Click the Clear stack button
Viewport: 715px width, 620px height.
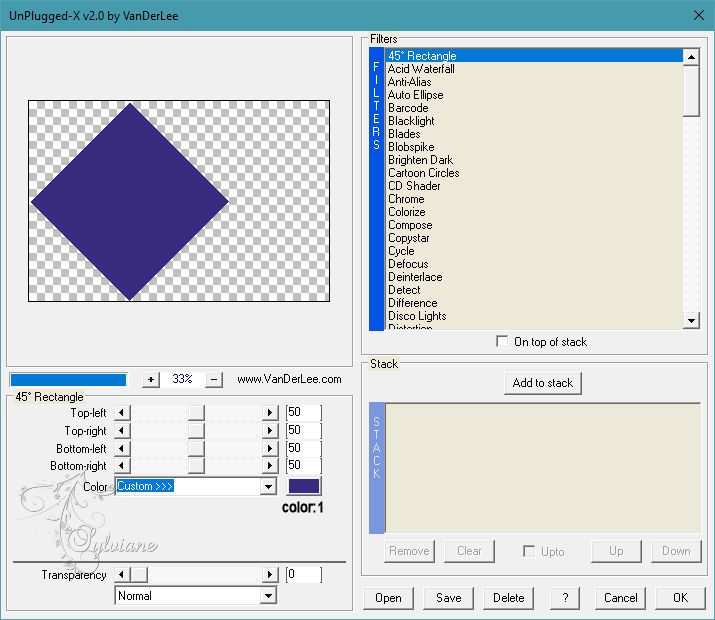coord(469,551)
